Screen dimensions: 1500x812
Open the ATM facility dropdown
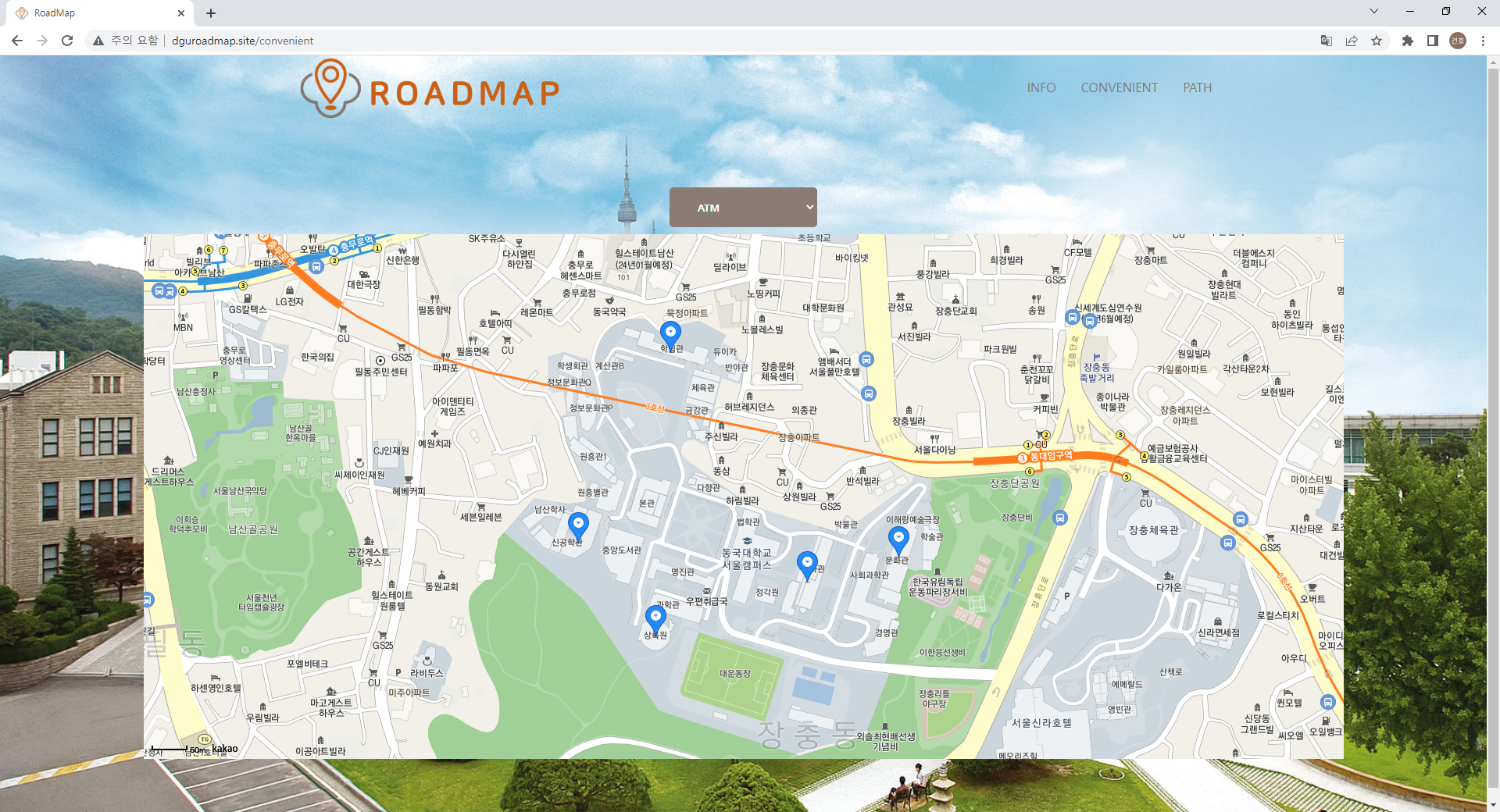click(x=742, y=207)
